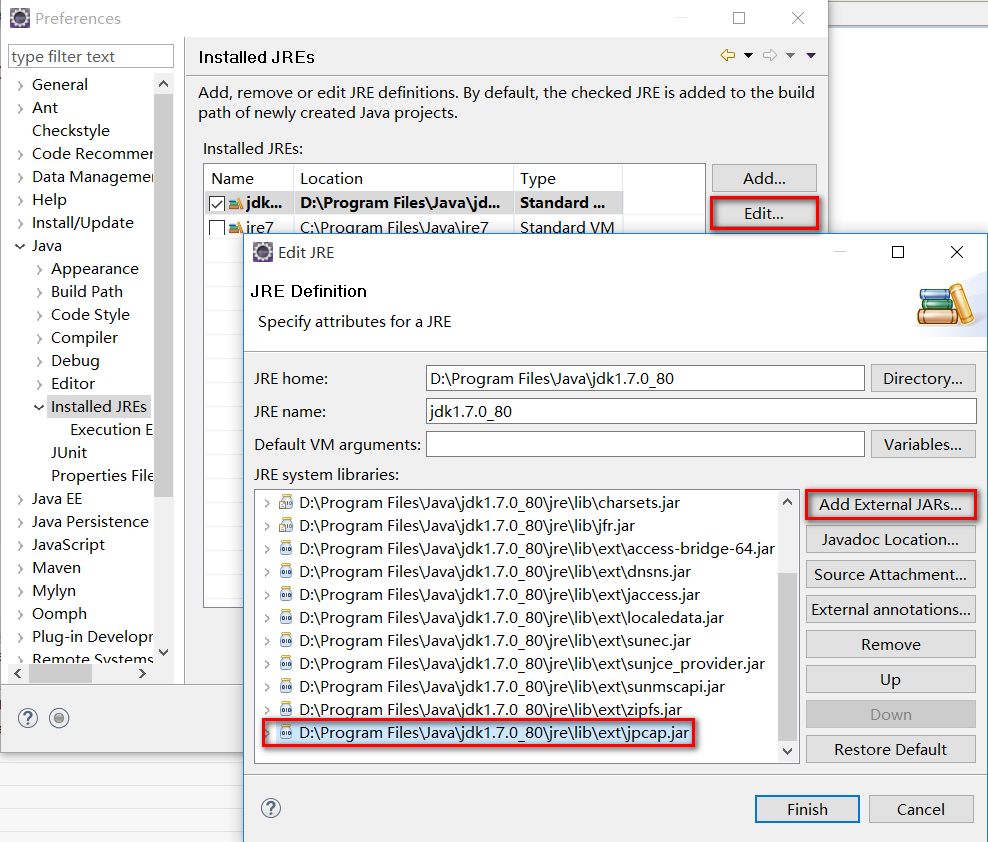Click Add External JARs button
This screenshot has width=988, height=842.
[890, 504]
